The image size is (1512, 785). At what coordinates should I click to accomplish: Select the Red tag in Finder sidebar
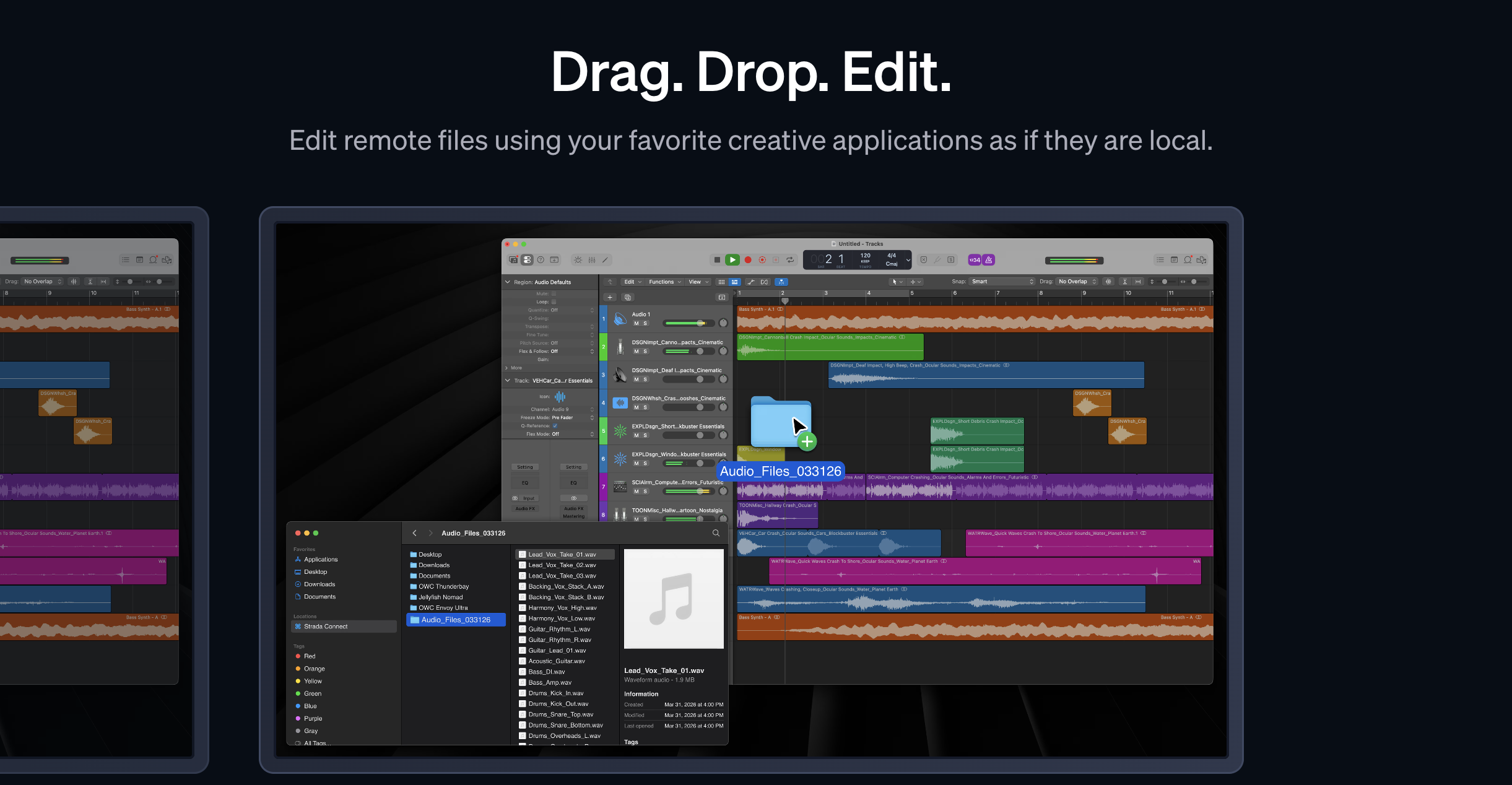pos(306,656)
